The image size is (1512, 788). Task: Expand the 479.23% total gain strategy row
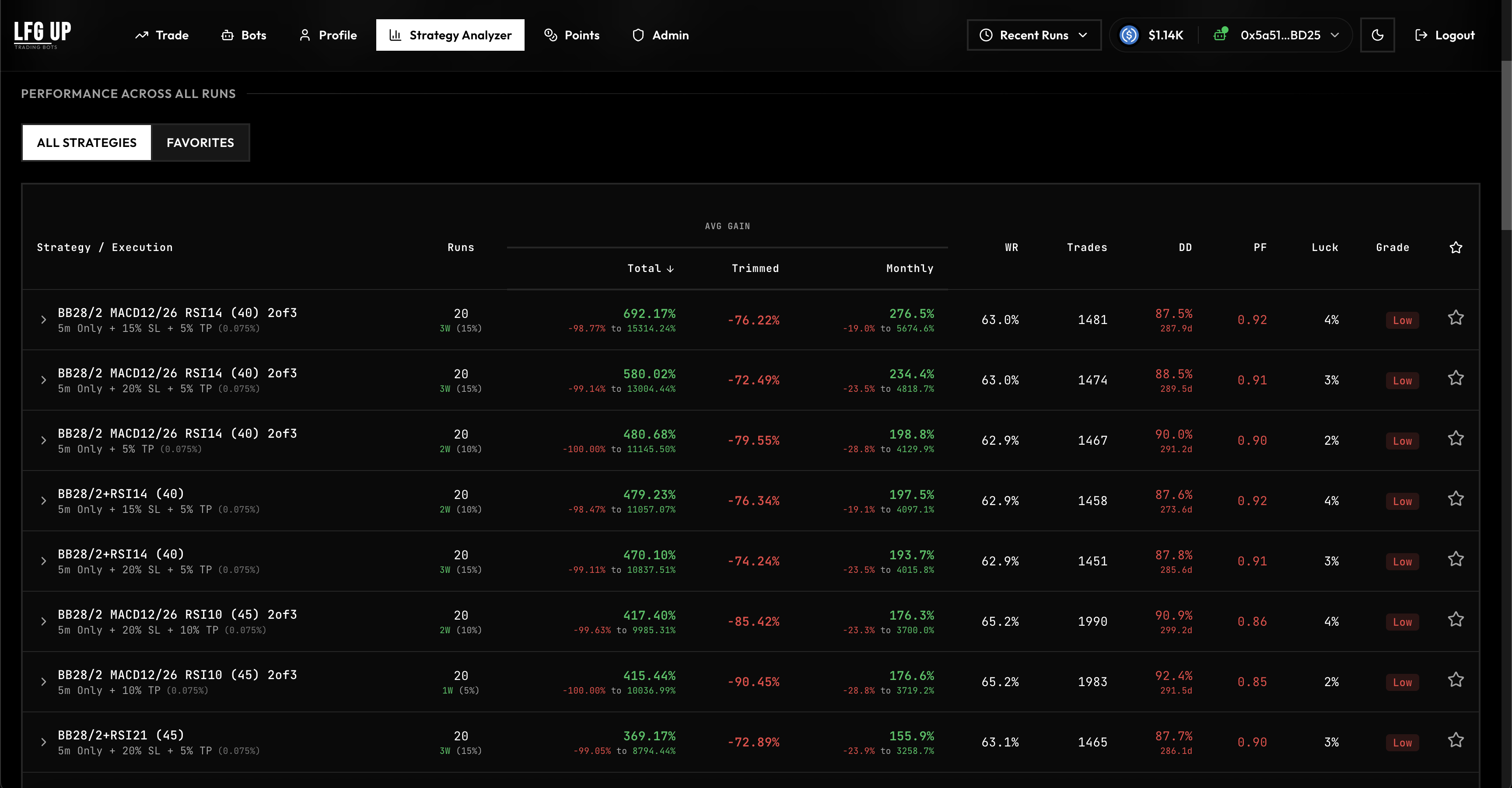tap(43, 501)
